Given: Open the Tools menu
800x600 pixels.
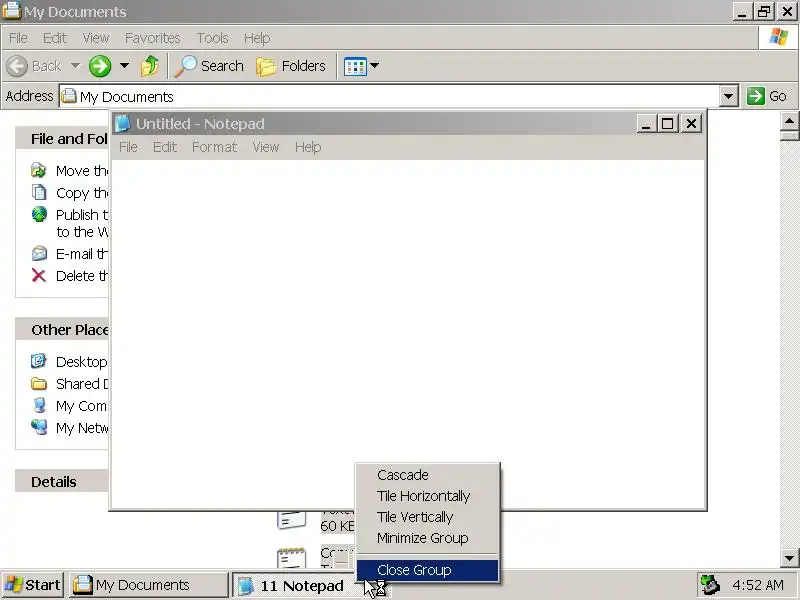Looking at the screenshot, I should (x=212, y=38).
